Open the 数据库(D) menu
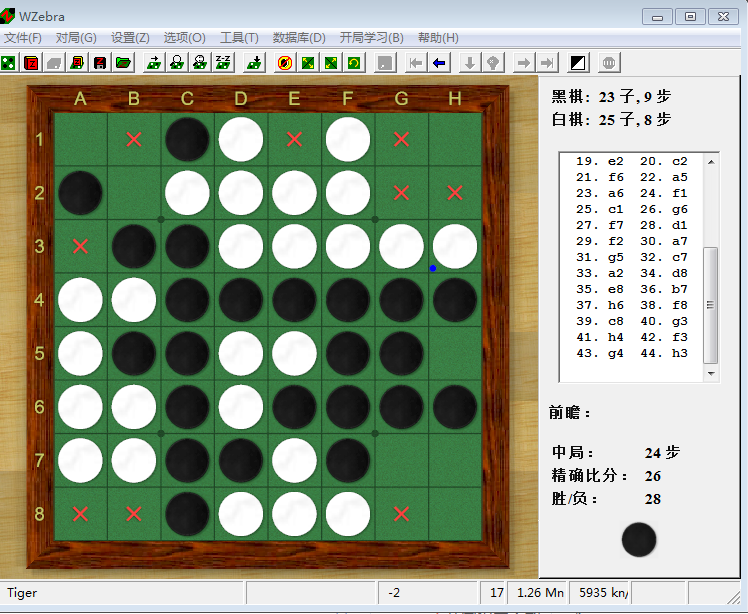Screen dimensions: 748x614 click(x=299, y=38)
